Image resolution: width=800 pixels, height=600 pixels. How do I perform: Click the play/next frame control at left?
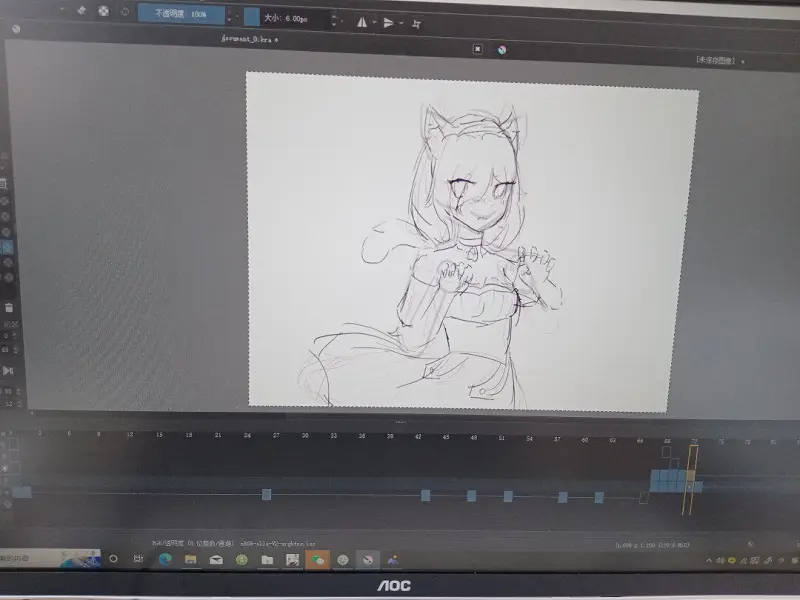[x=8, y=371]
